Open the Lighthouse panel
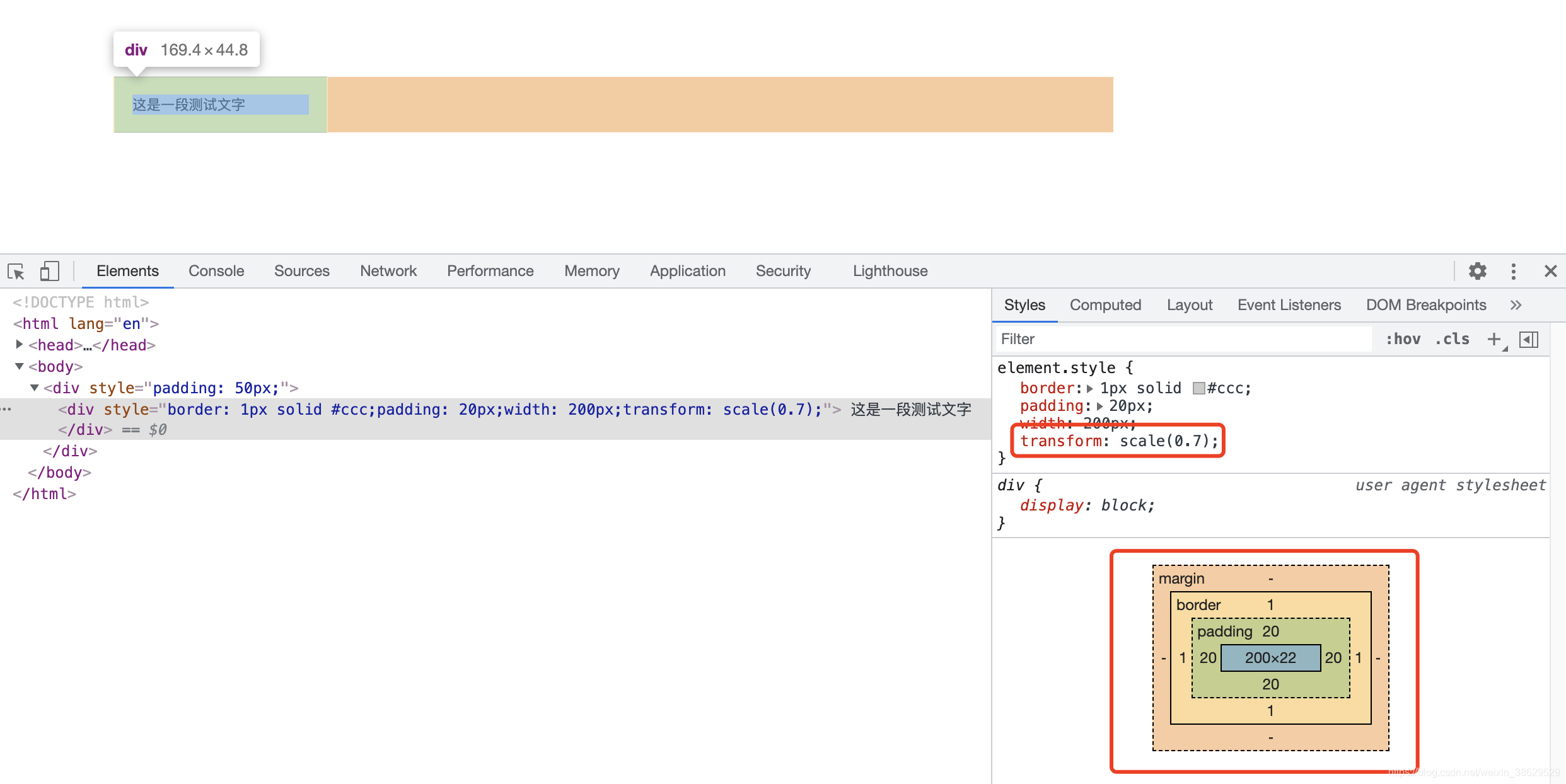The image size is (1566, 784). pos(890,271)
